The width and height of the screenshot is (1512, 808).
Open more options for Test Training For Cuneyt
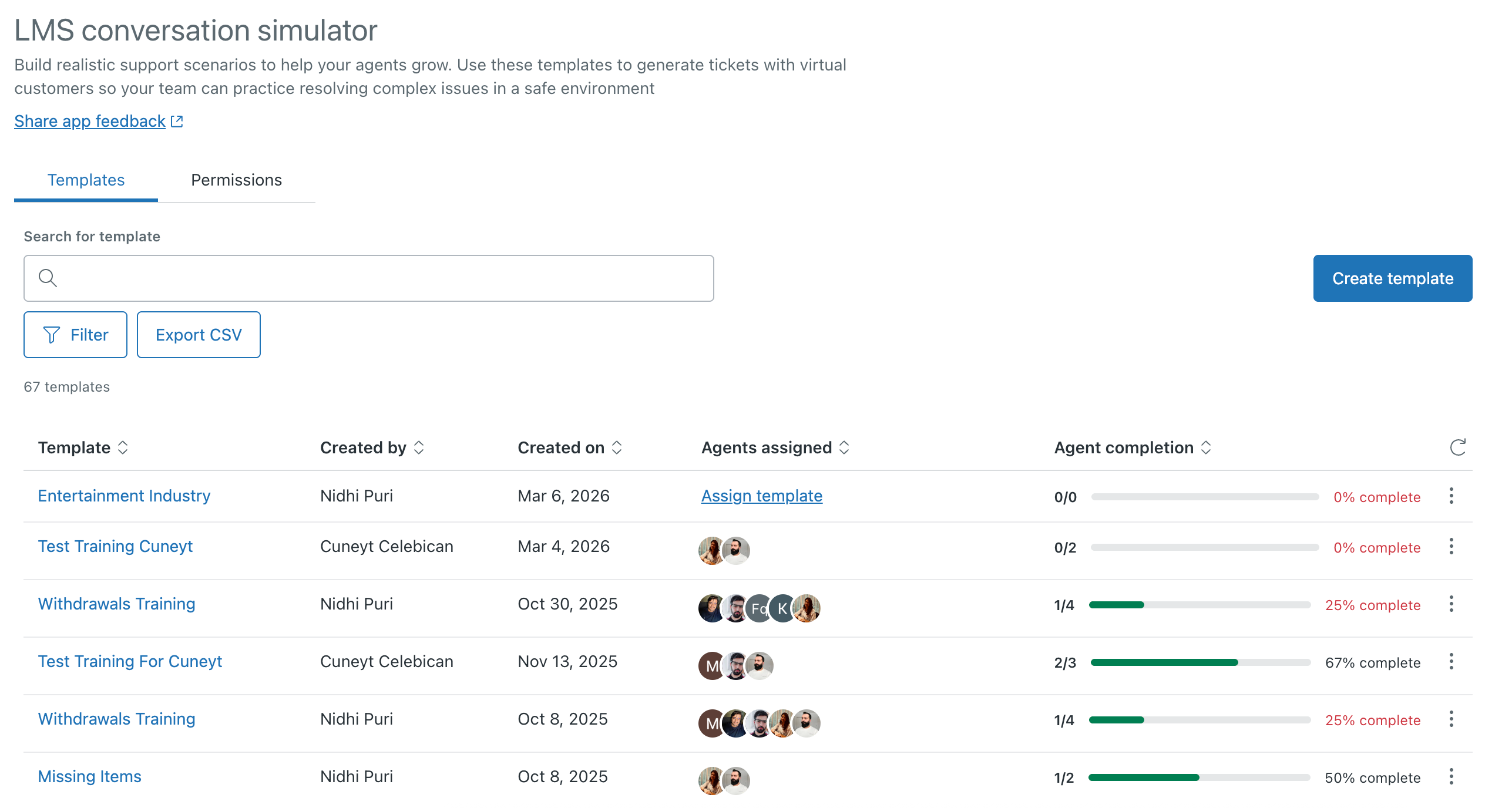[x=1451, y=662]
